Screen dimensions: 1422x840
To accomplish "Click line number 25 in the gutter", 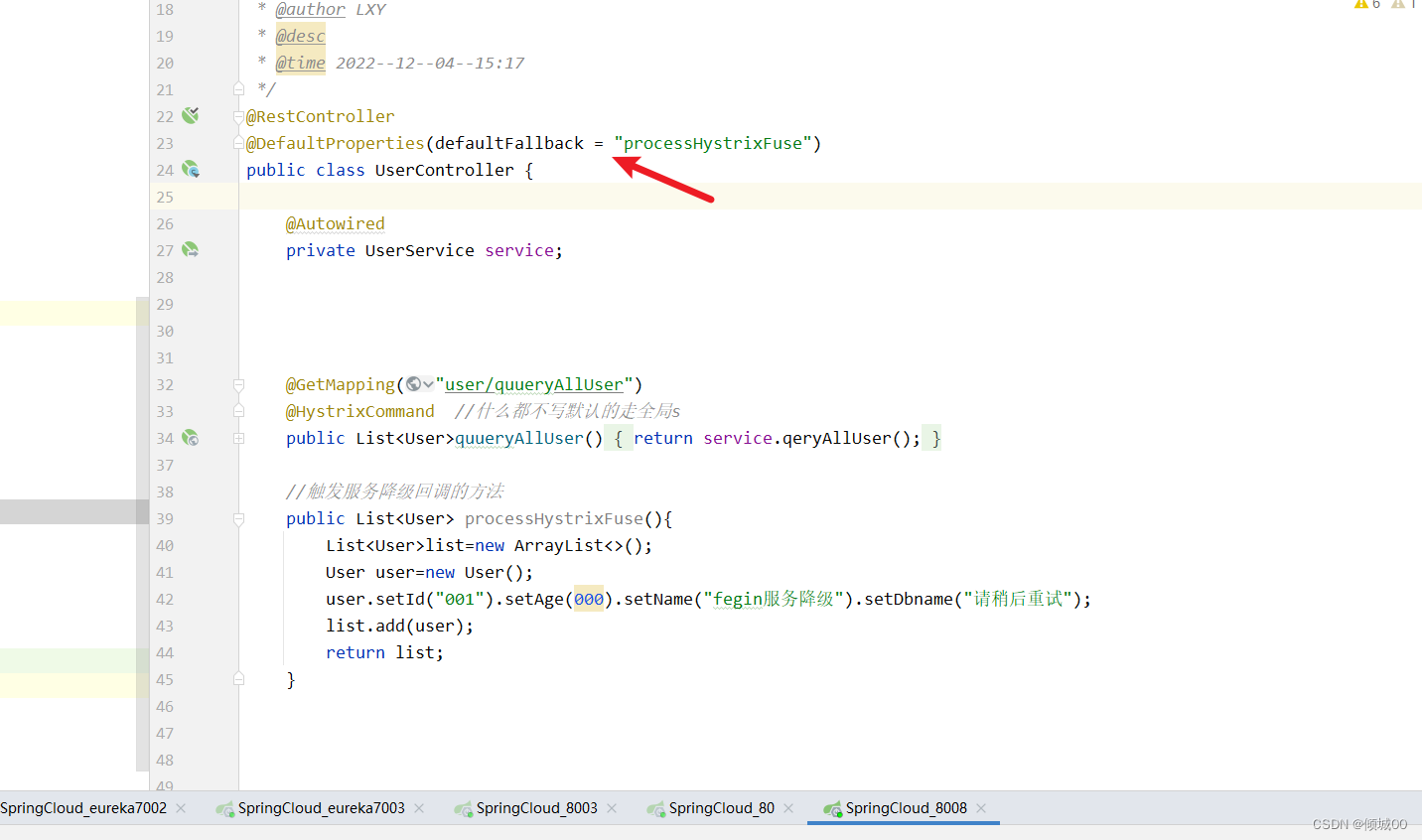I will (165, 197).
